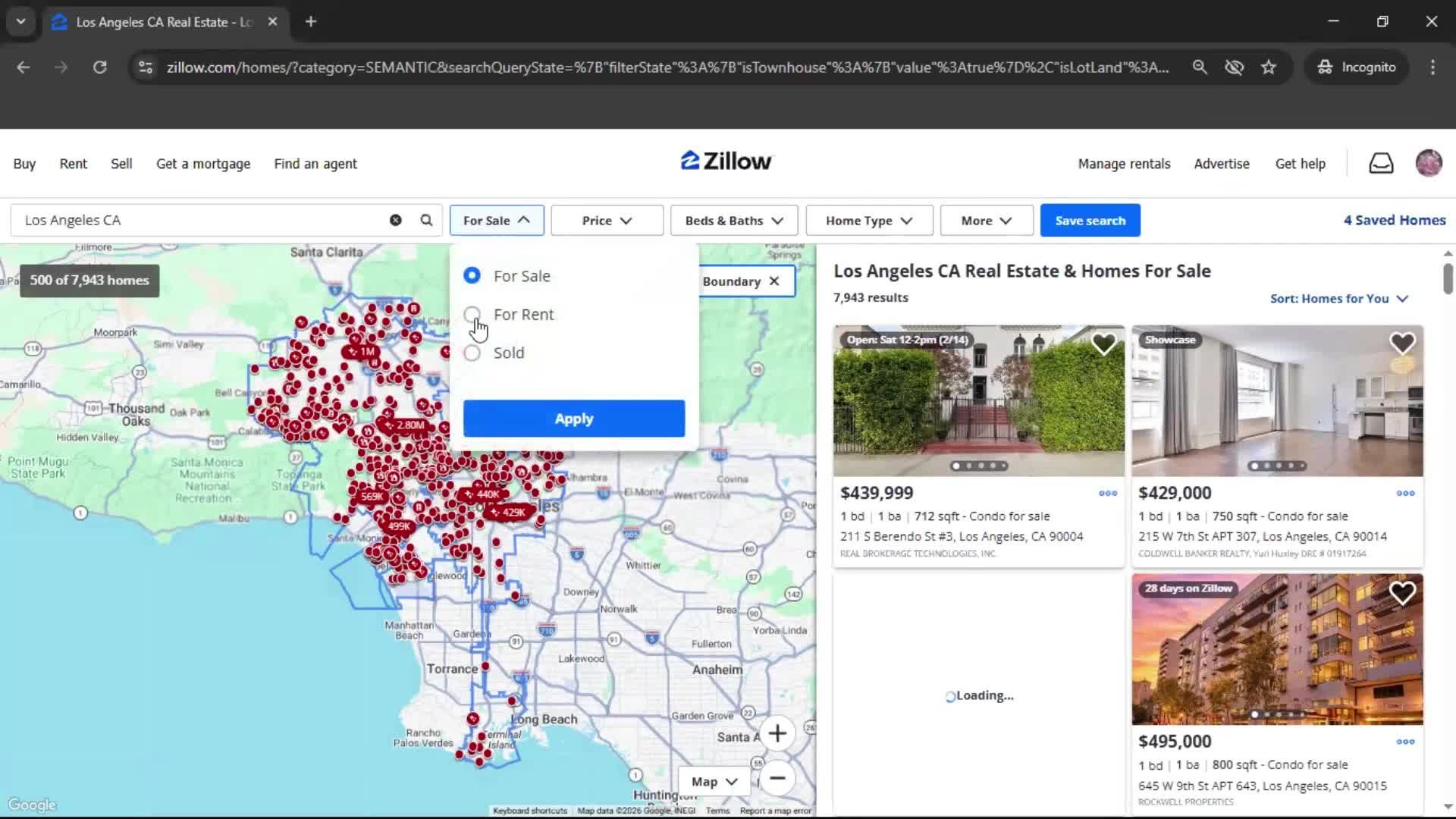Remove the map Boundary with its X

click(773, 281)
